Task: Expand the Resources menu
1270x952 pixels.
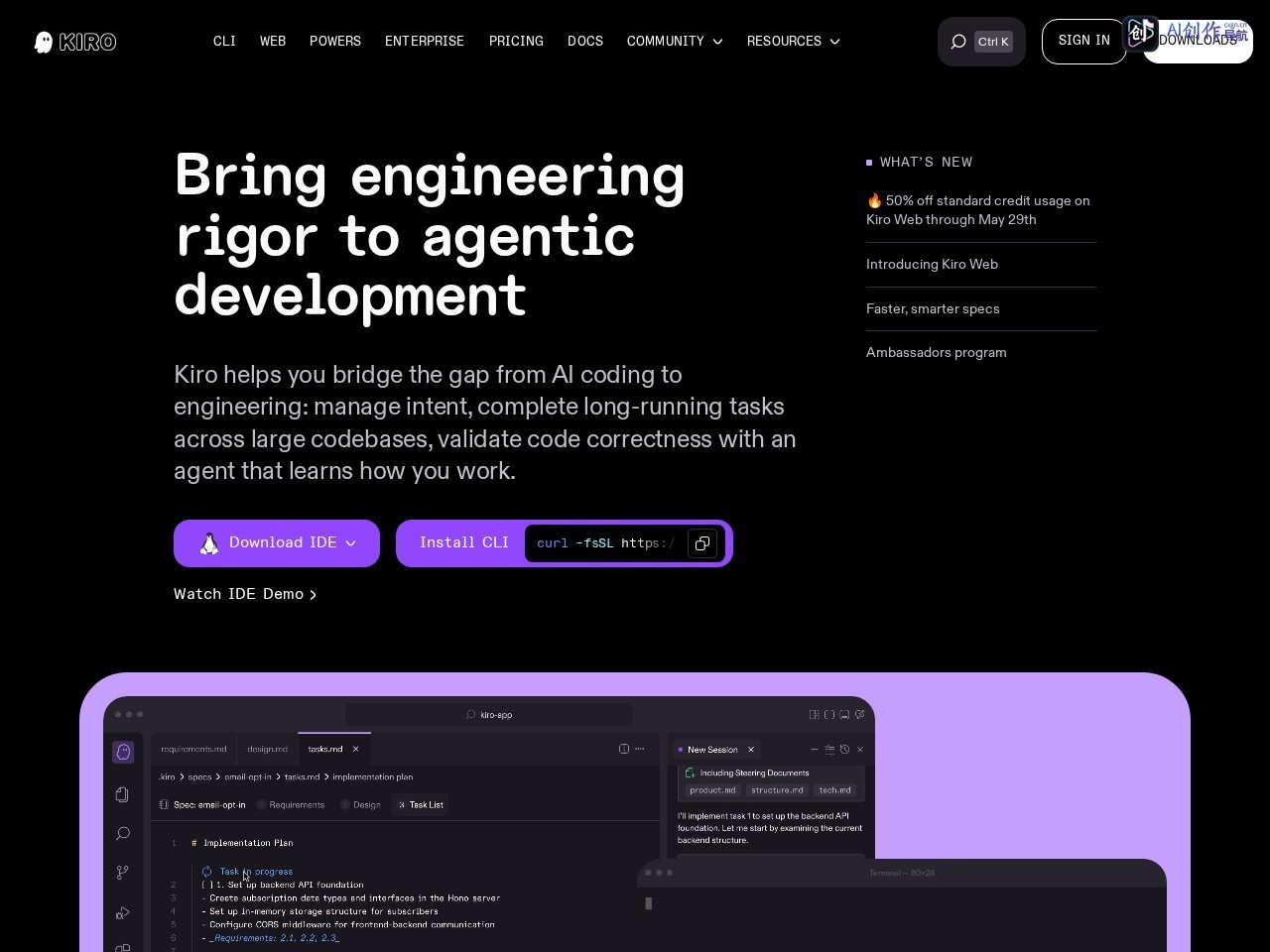Action: point(794,42)
